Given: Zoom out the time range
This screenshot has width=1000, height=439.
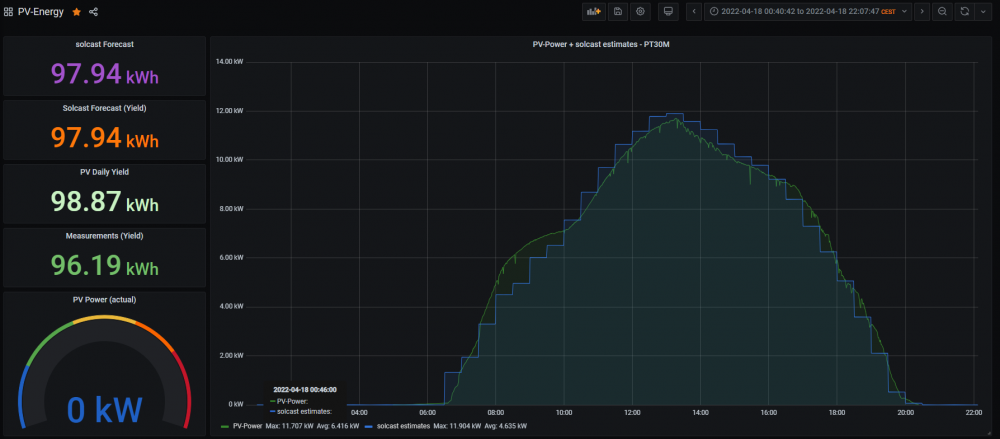Looking at the screenshot, I should point(942,11).
